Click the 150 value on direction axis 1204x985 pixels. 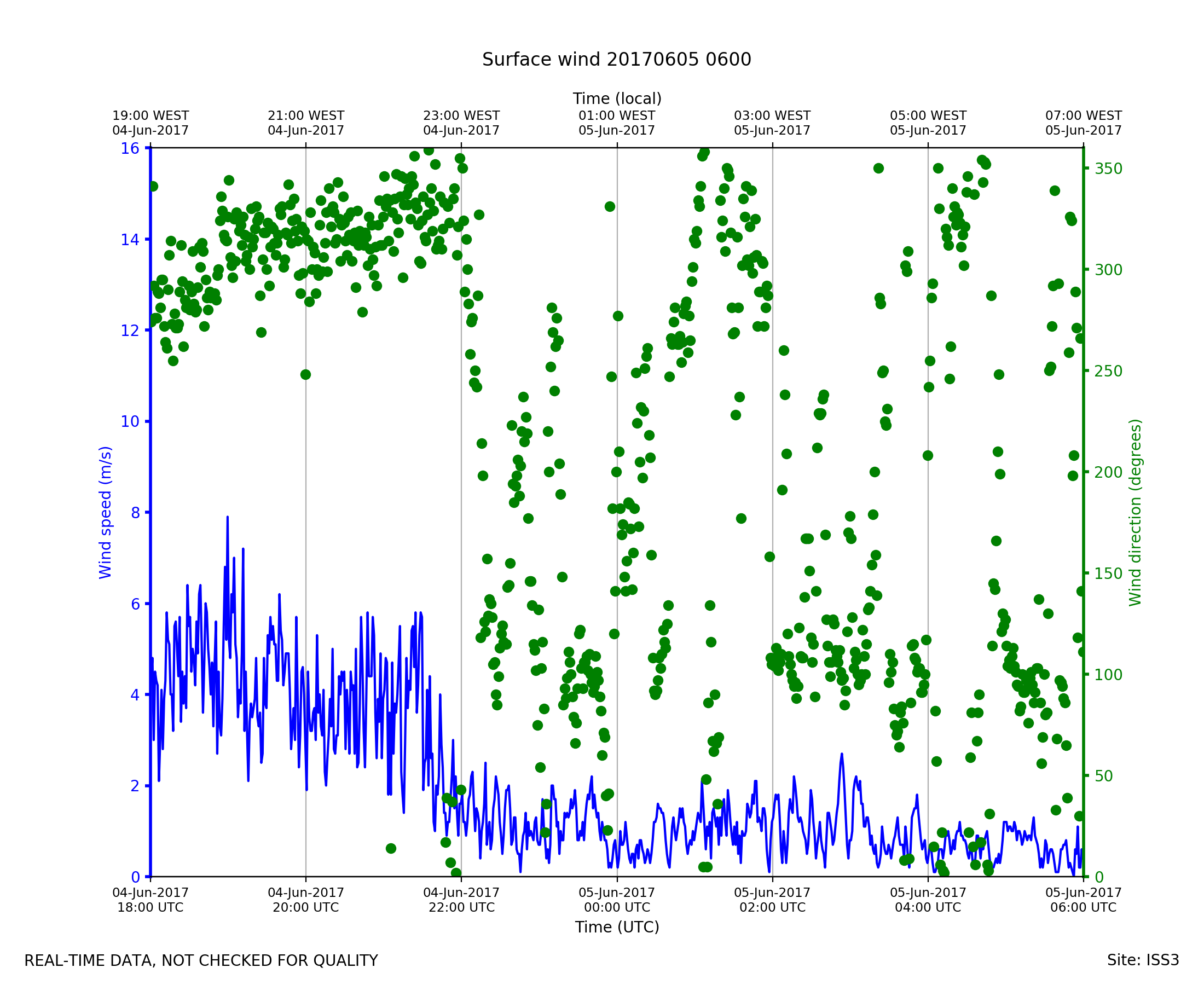point(1108,573)
